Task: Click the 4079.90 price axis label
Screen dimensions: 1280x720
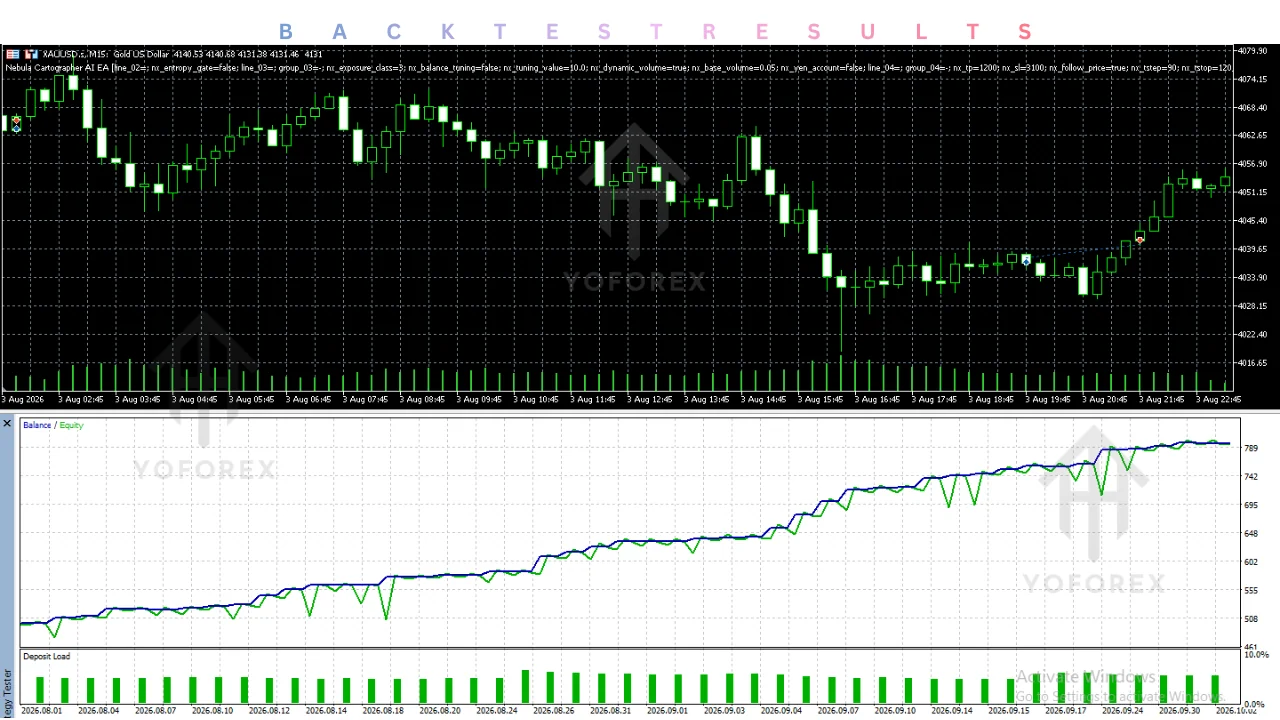Action: click(1252, 50)
